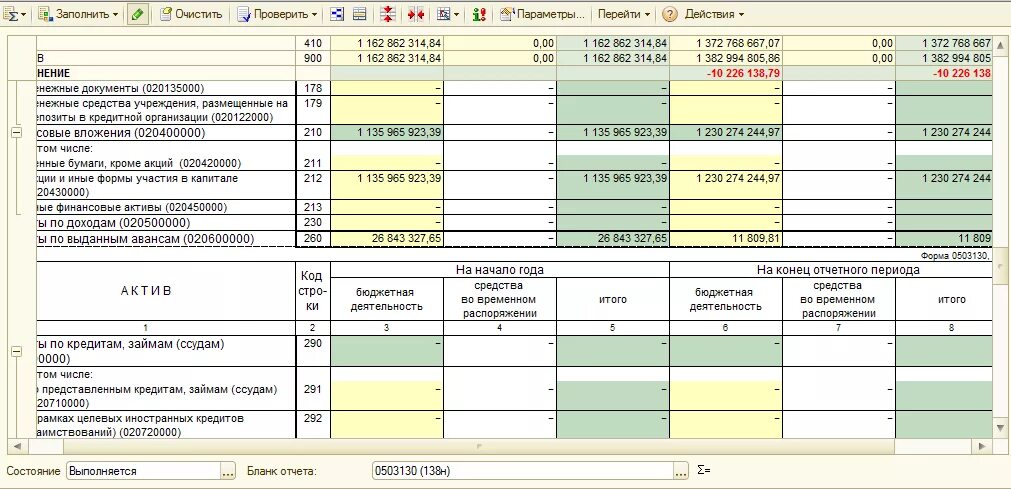The image size is (1011, 489).
Task: Select row 900 cell 1 382 994 805,86
Action: tap(726, 58)
